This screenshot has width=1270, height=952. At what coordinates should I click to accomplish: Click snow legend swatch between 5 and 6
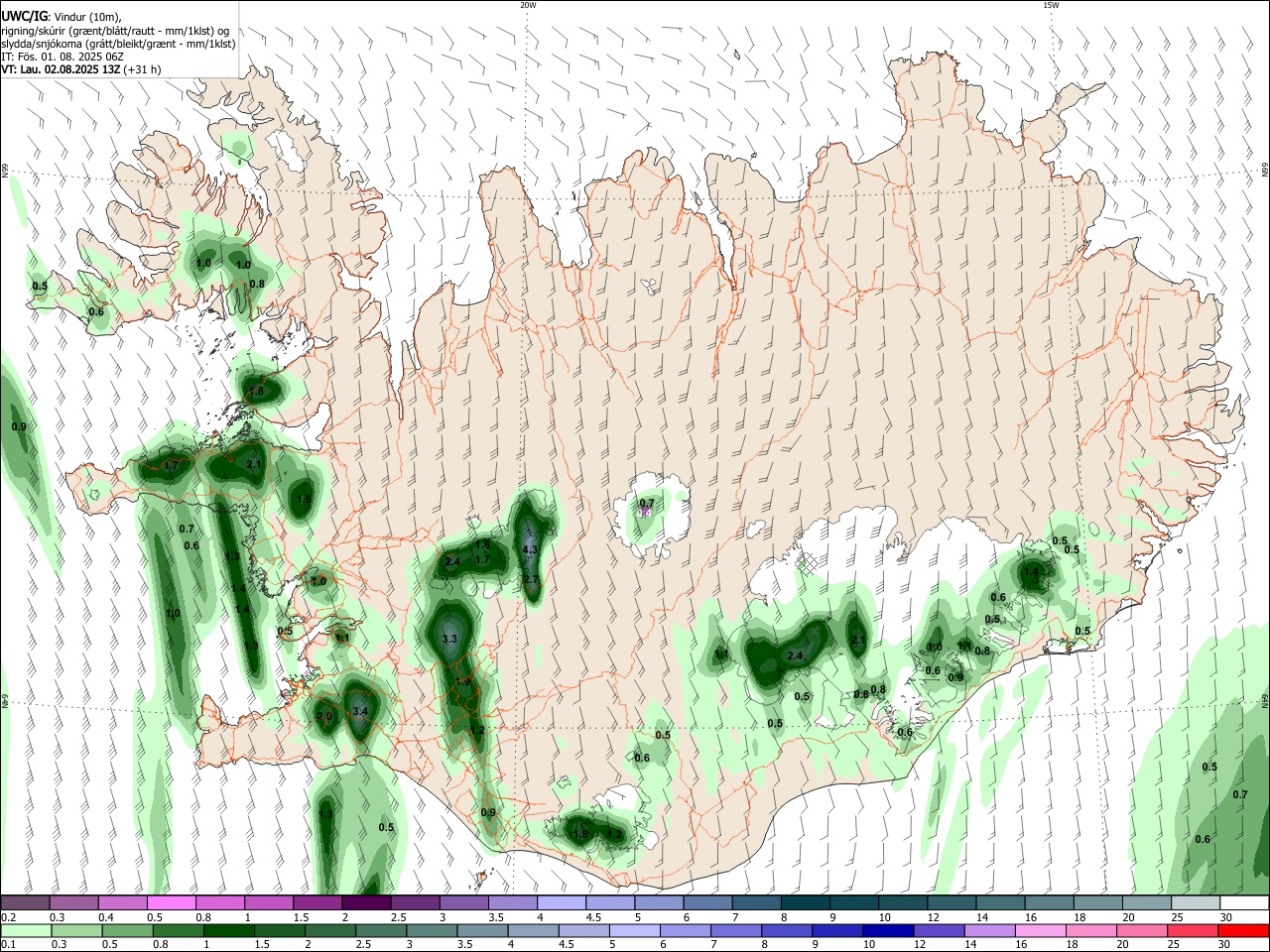tap(660, 902)
